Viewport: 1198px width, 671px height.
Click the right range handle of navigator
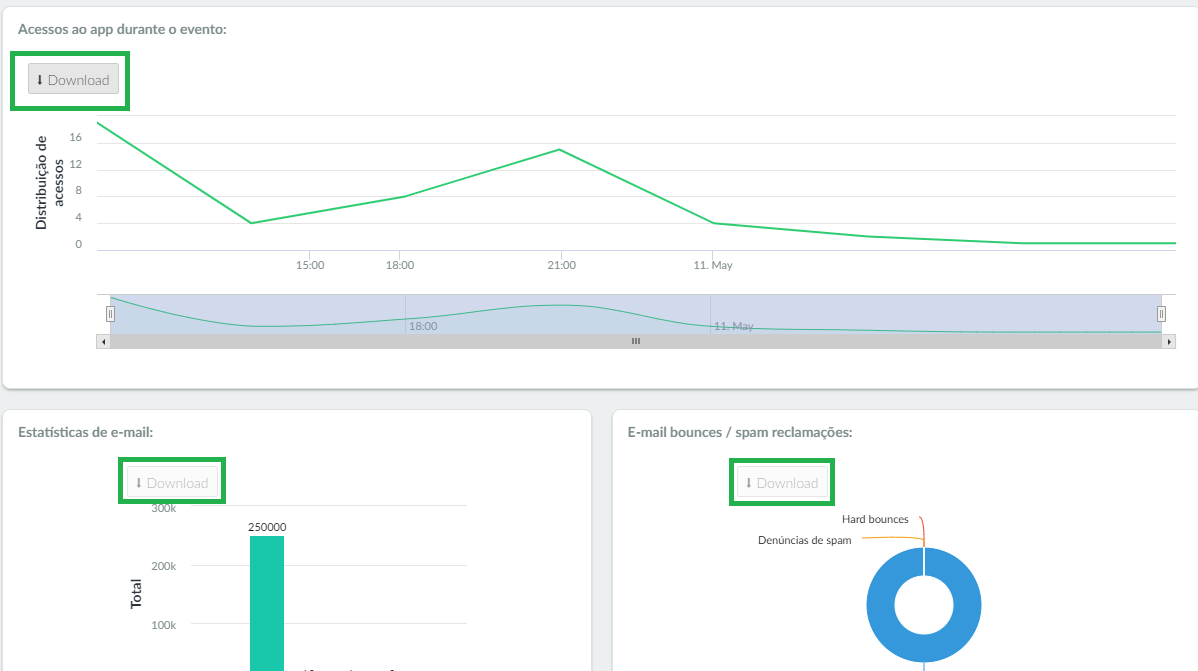point(1161,314)
